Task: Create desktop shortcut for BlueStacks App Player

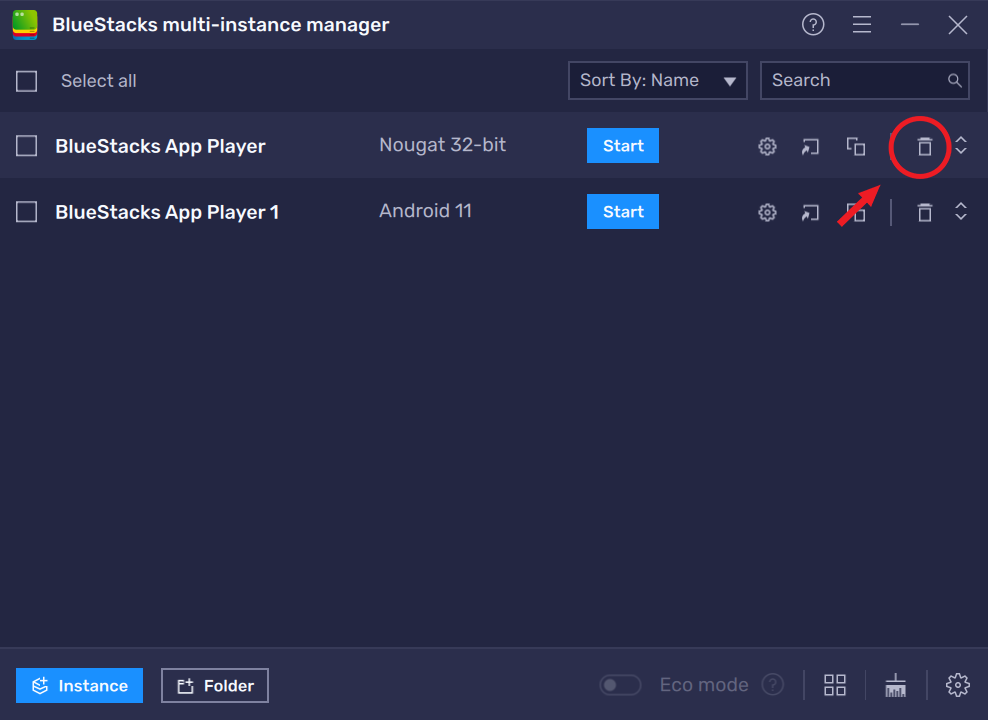Action: pos(810,146)
